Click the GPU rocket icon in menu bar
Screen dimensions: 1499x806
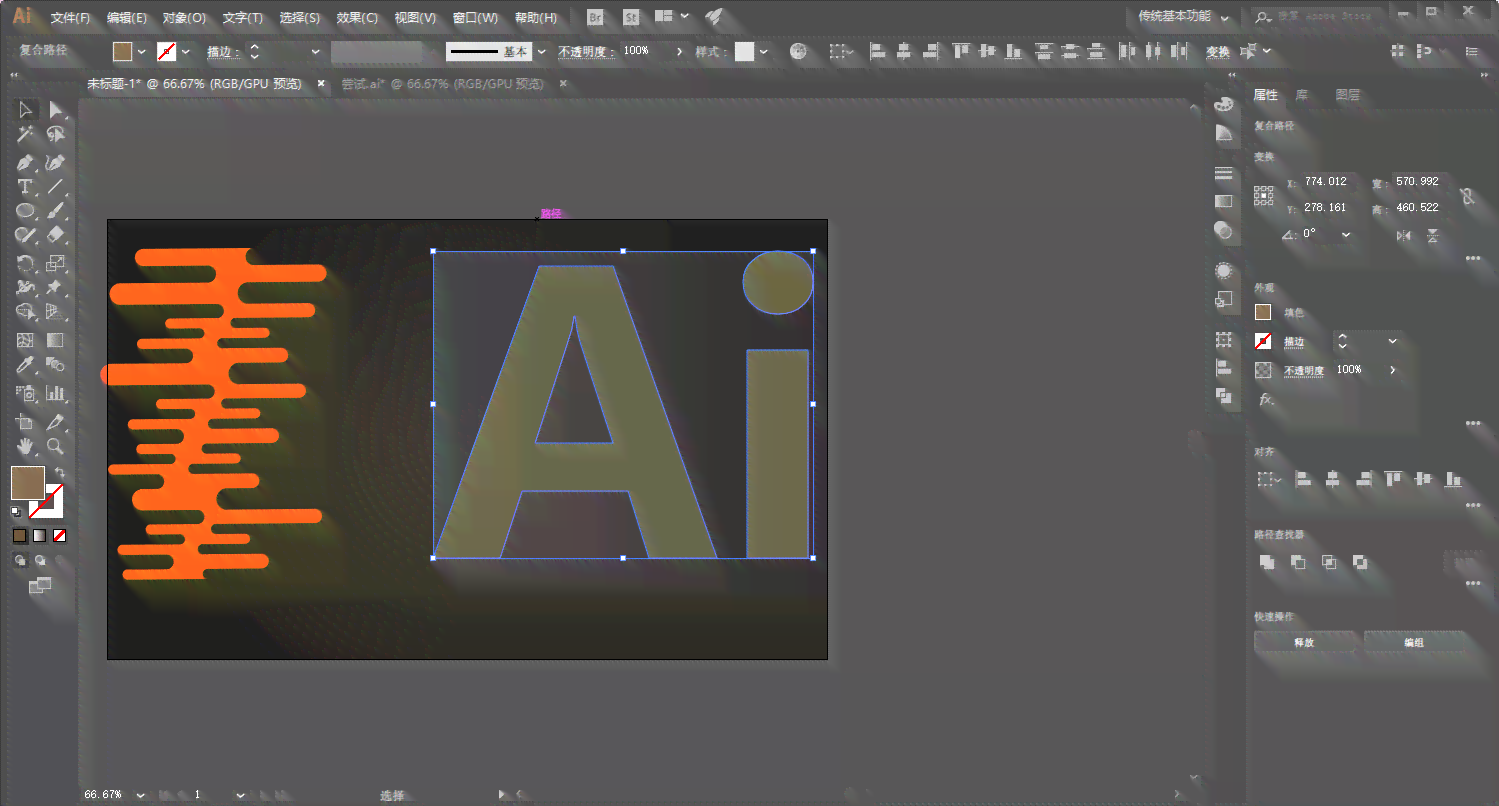[714, 17]
